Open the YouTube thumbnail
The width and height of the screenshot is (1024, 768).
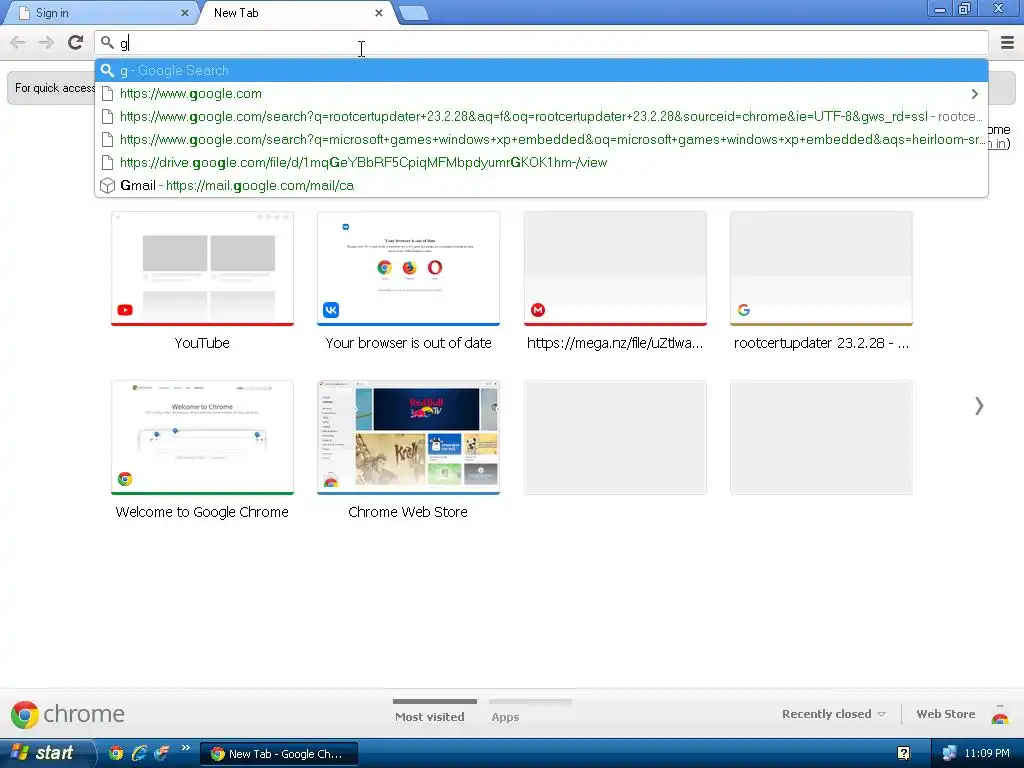coord(202,268)
